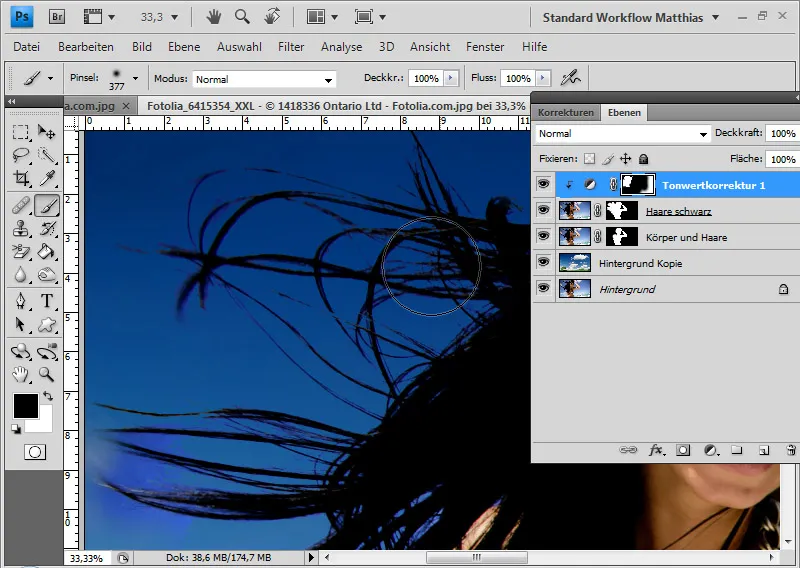Screen dimensions: 800x568
Task: Select the Eraser tool
Action: pyautogui.click(x=21, y=251)
